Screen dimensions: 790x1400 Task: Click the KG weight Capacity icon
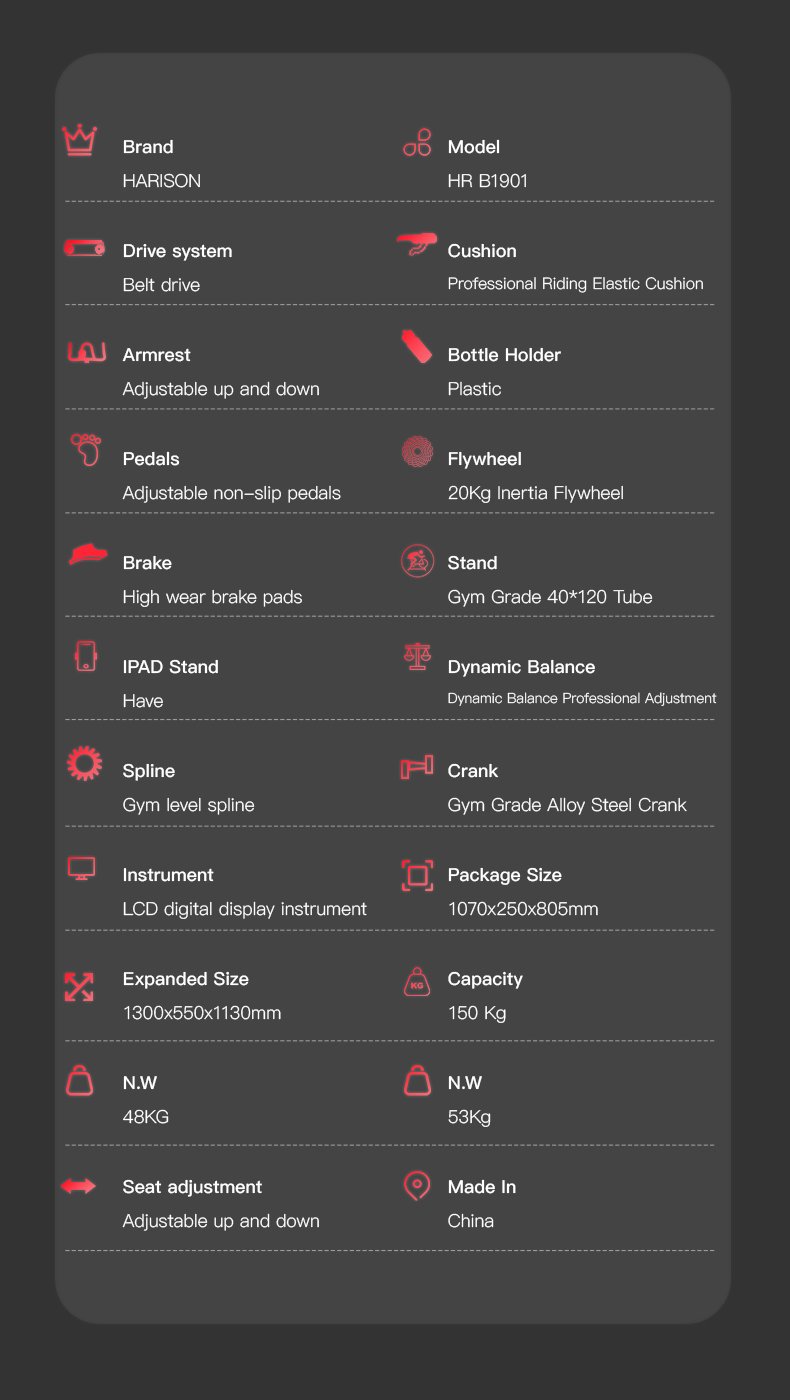pyautogui.click(x=417, y=983)
